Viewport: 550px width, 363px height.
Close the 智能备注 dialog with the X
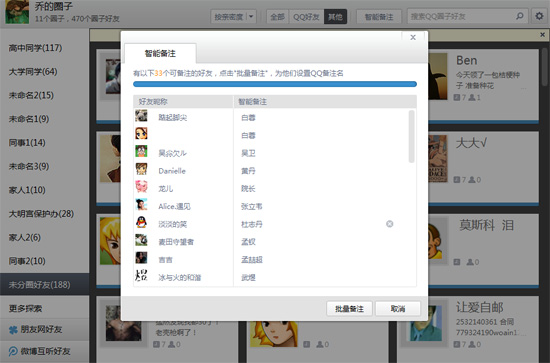(413, 37)
